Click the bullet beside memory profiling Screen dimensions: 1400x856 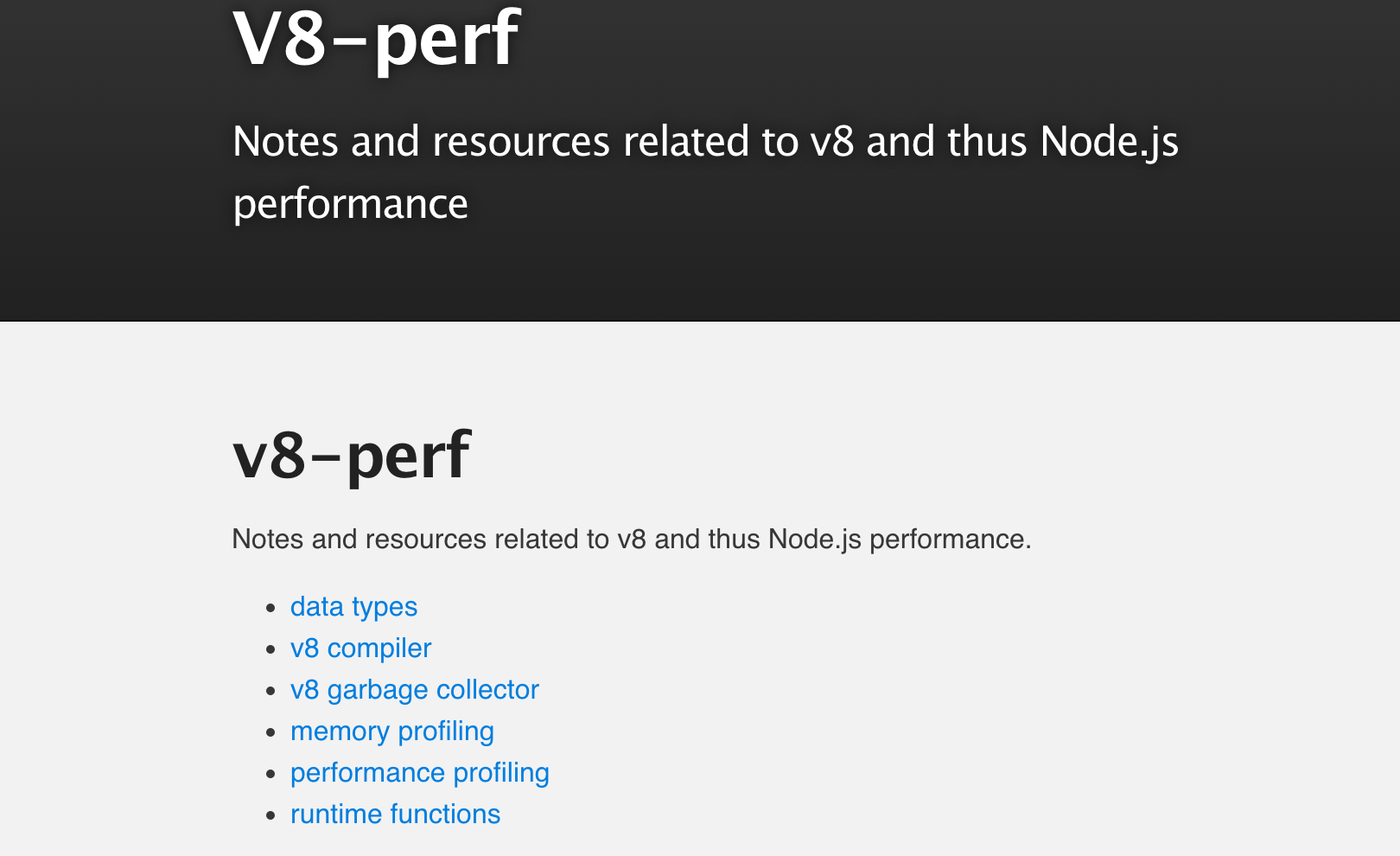coord(271,732)
